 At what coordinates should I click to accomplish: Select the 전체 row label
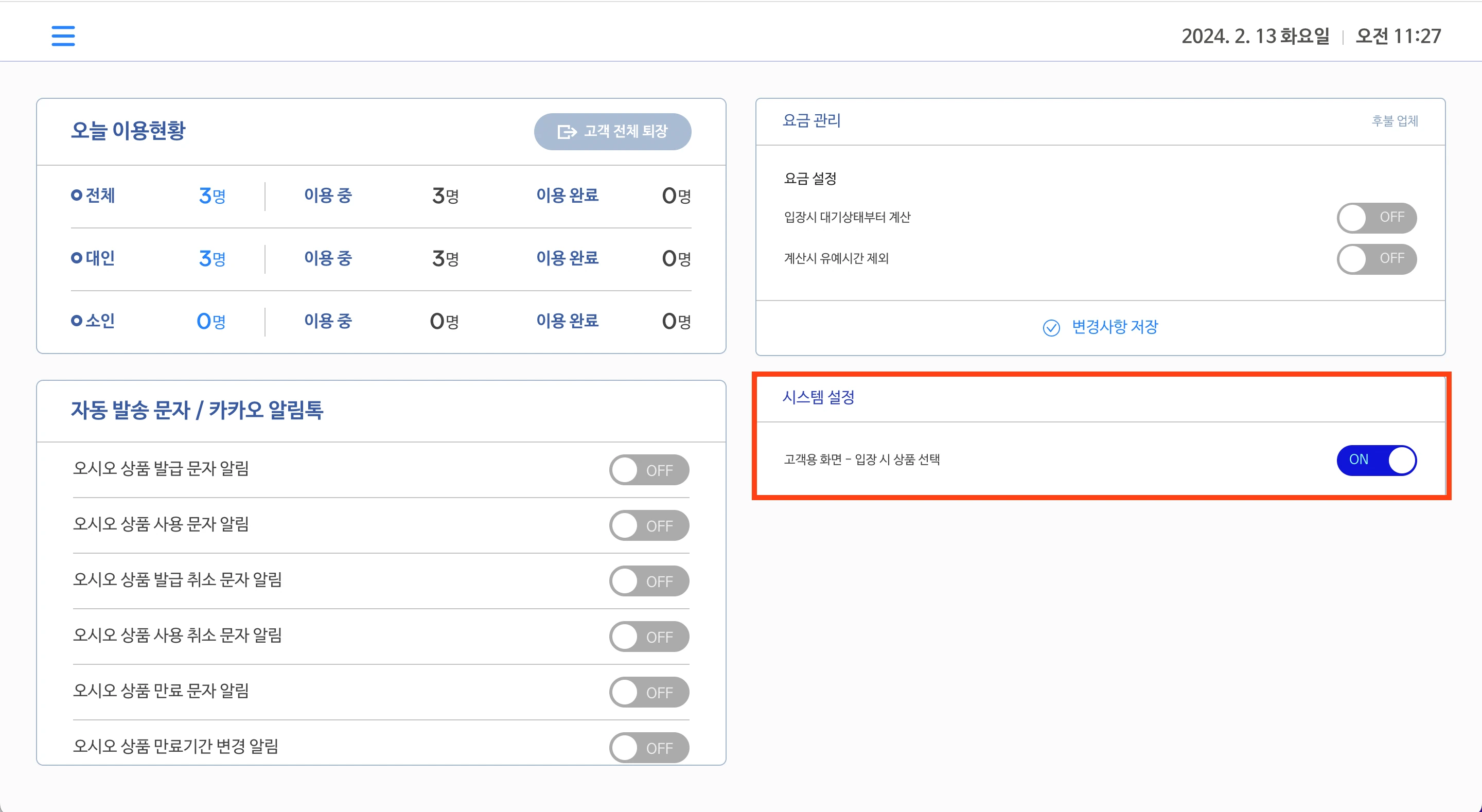93,196
